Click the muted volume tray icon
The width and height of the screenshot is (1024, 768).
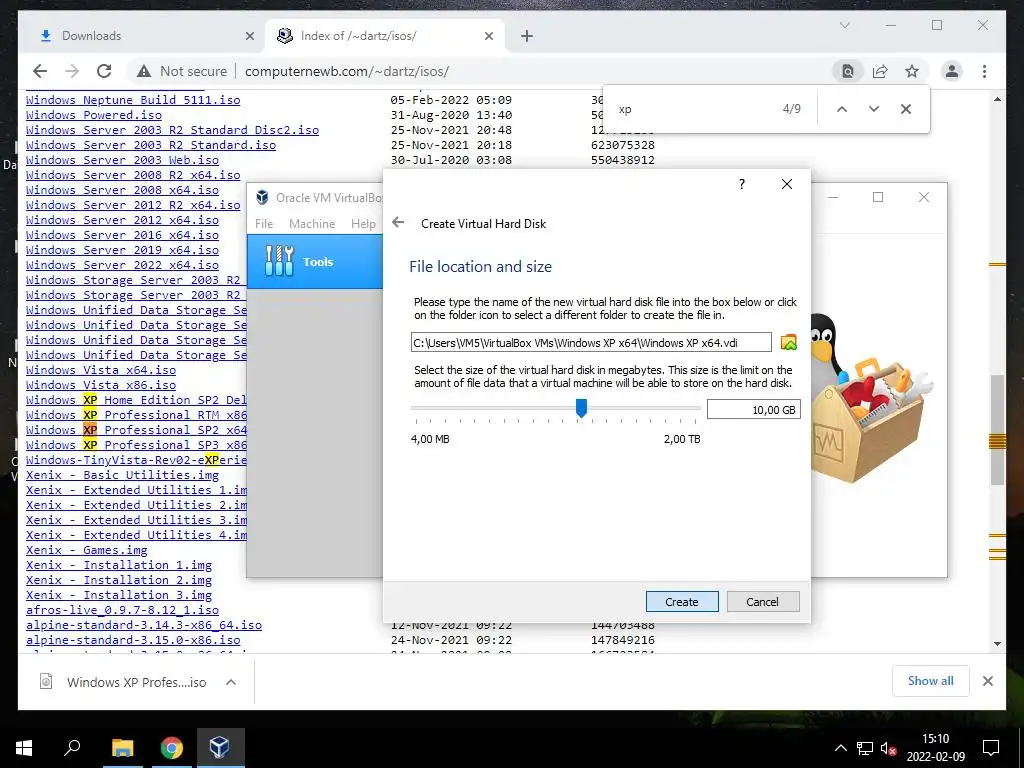pos(888,748)
